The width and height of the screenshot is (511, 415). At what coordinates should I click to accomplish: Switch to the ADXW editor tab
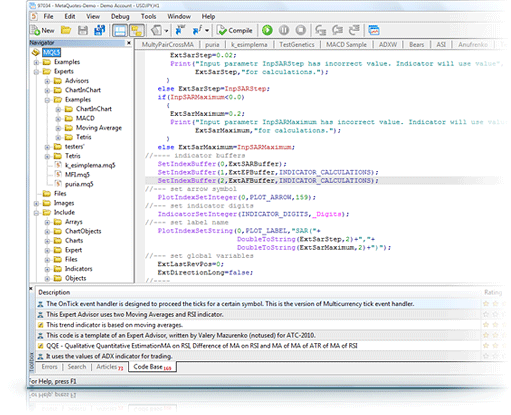click(x=388, y=44)
